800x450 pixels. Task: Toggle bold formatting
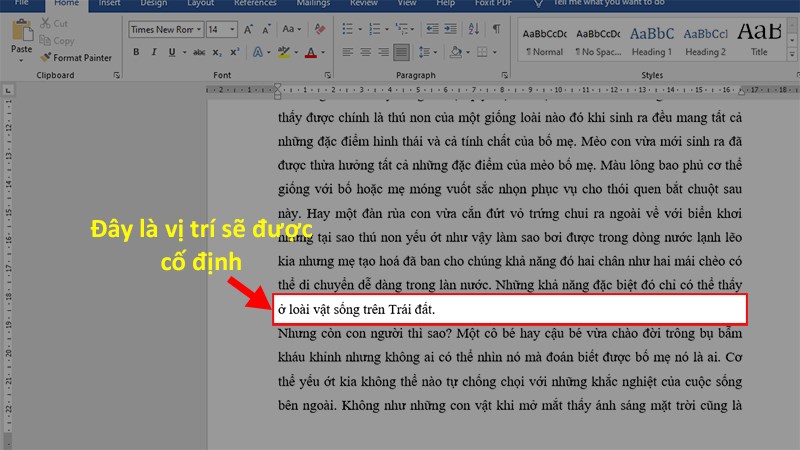[136, 51]
